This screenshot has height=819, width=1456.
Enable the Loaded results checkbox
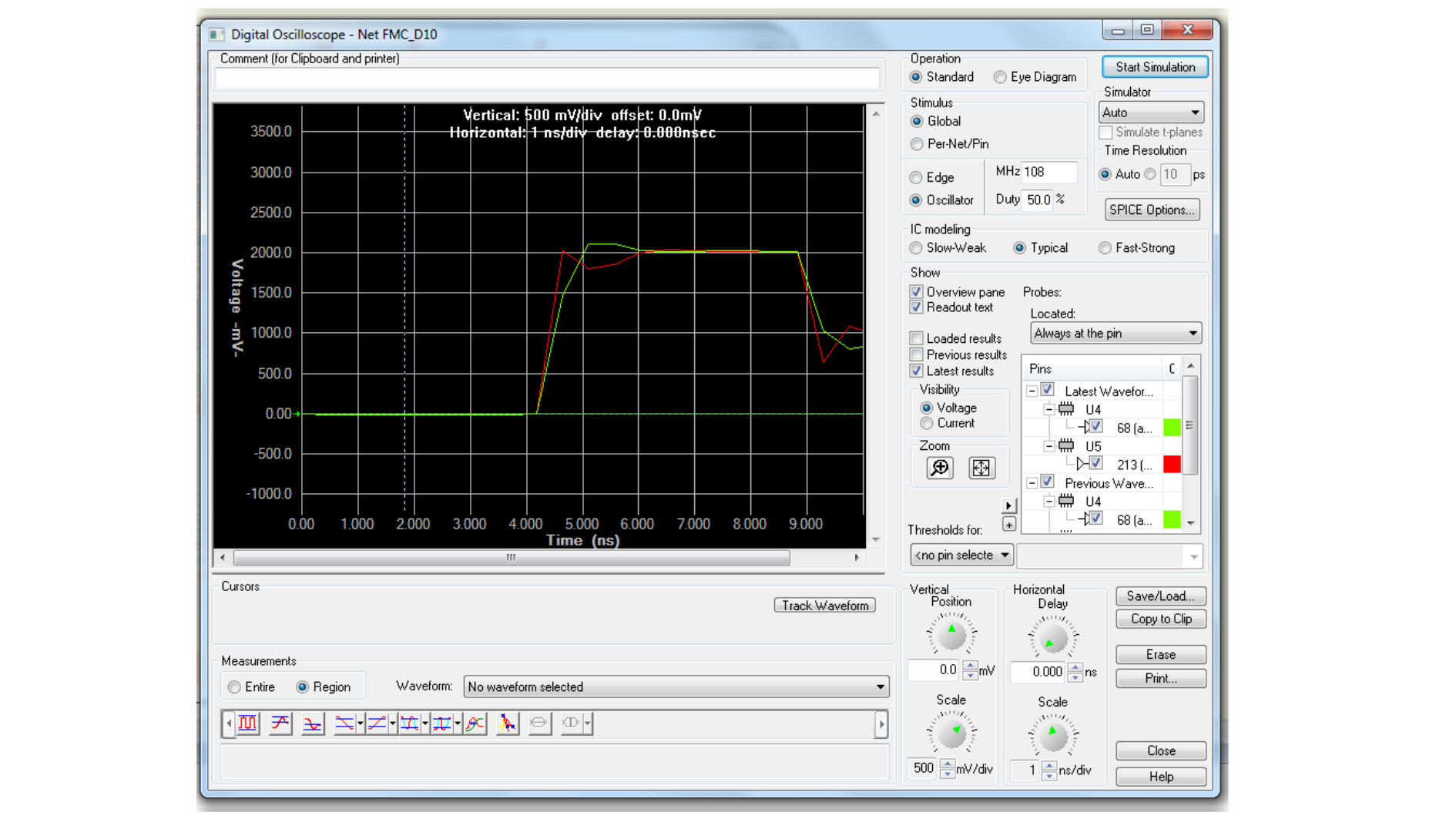(916, 338)
